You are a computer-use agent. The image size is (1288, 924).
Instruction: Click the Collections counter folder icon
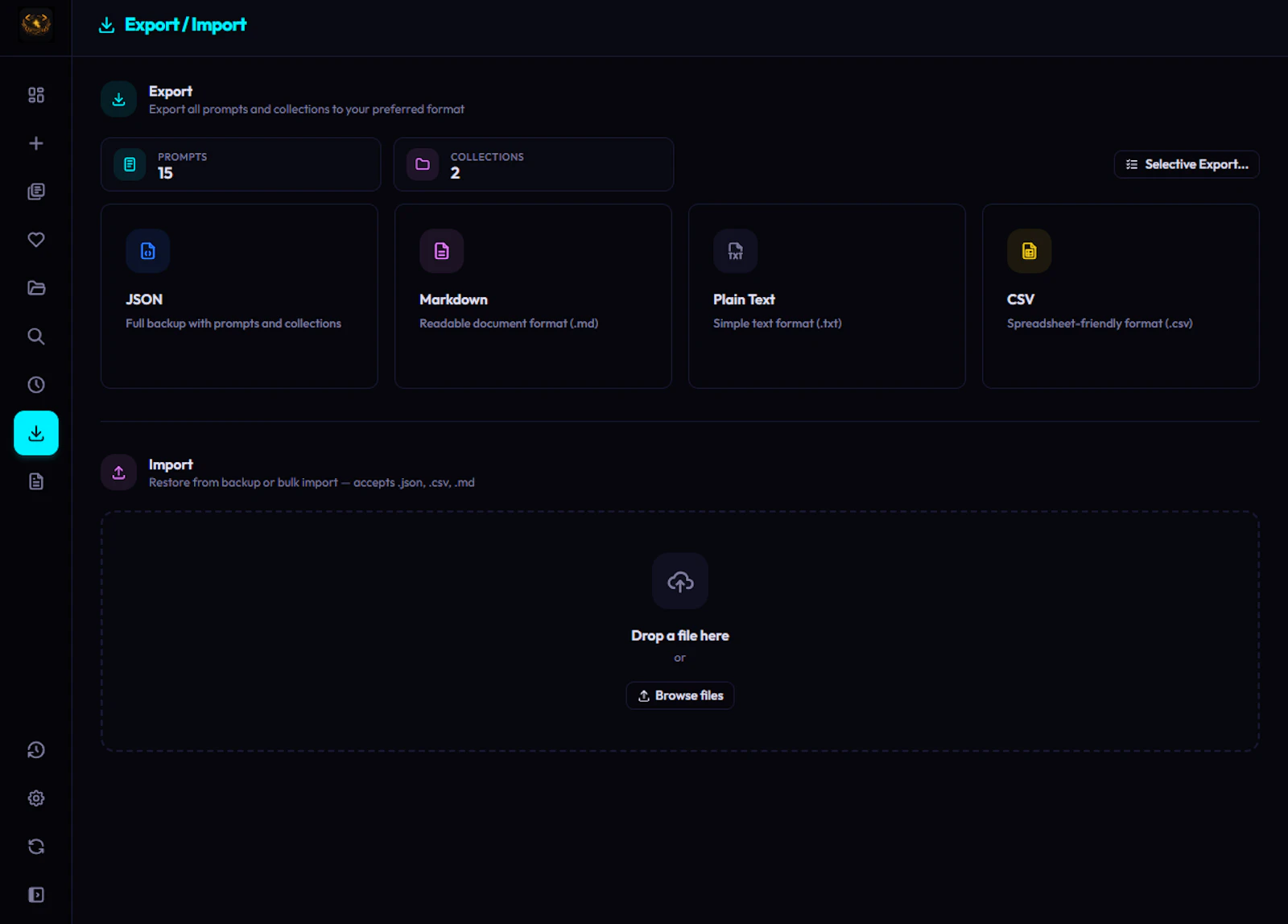423,164
